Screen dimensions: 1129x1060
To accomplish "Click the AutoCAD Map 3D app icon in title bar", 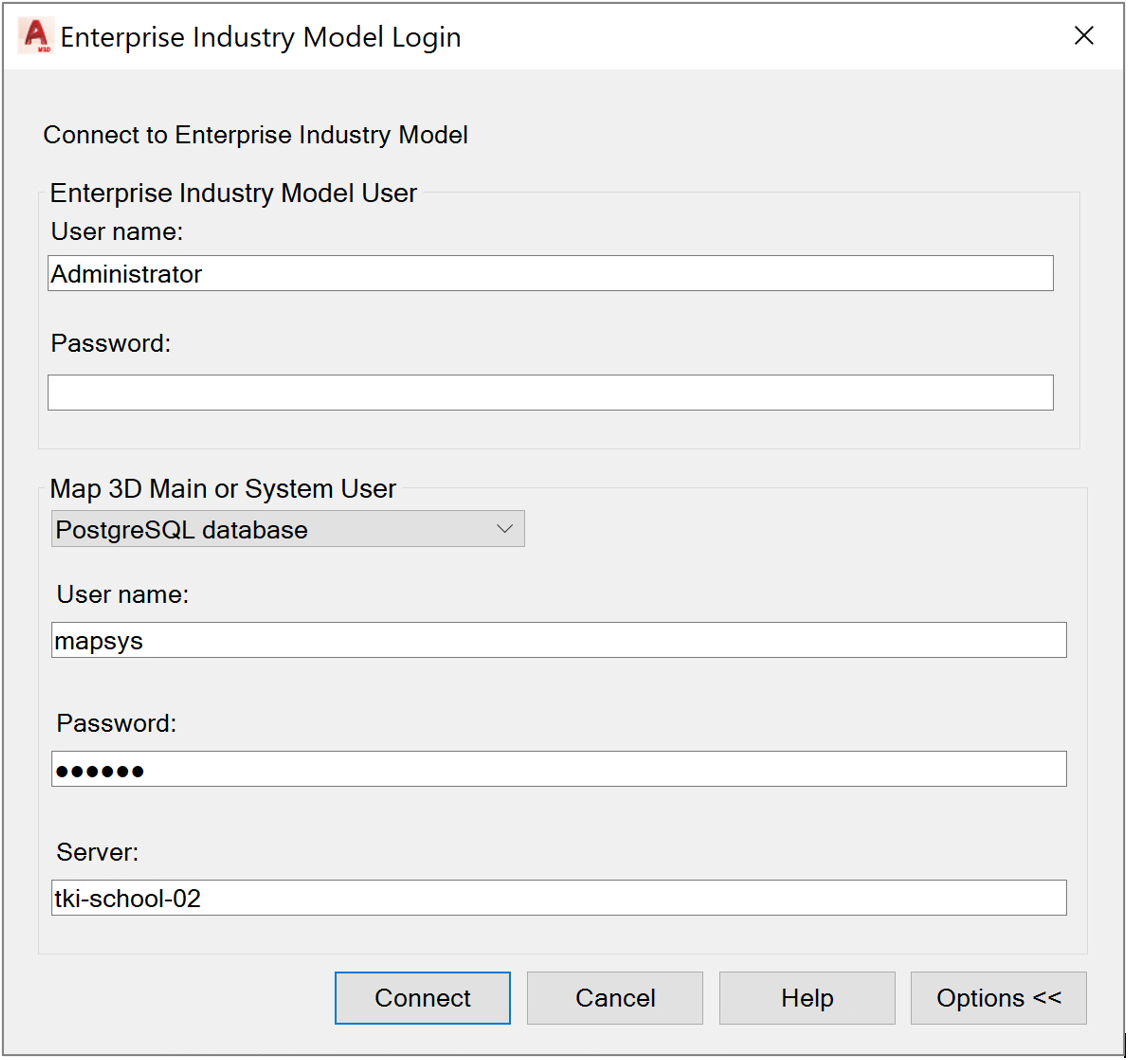I will tap(35, 36).
